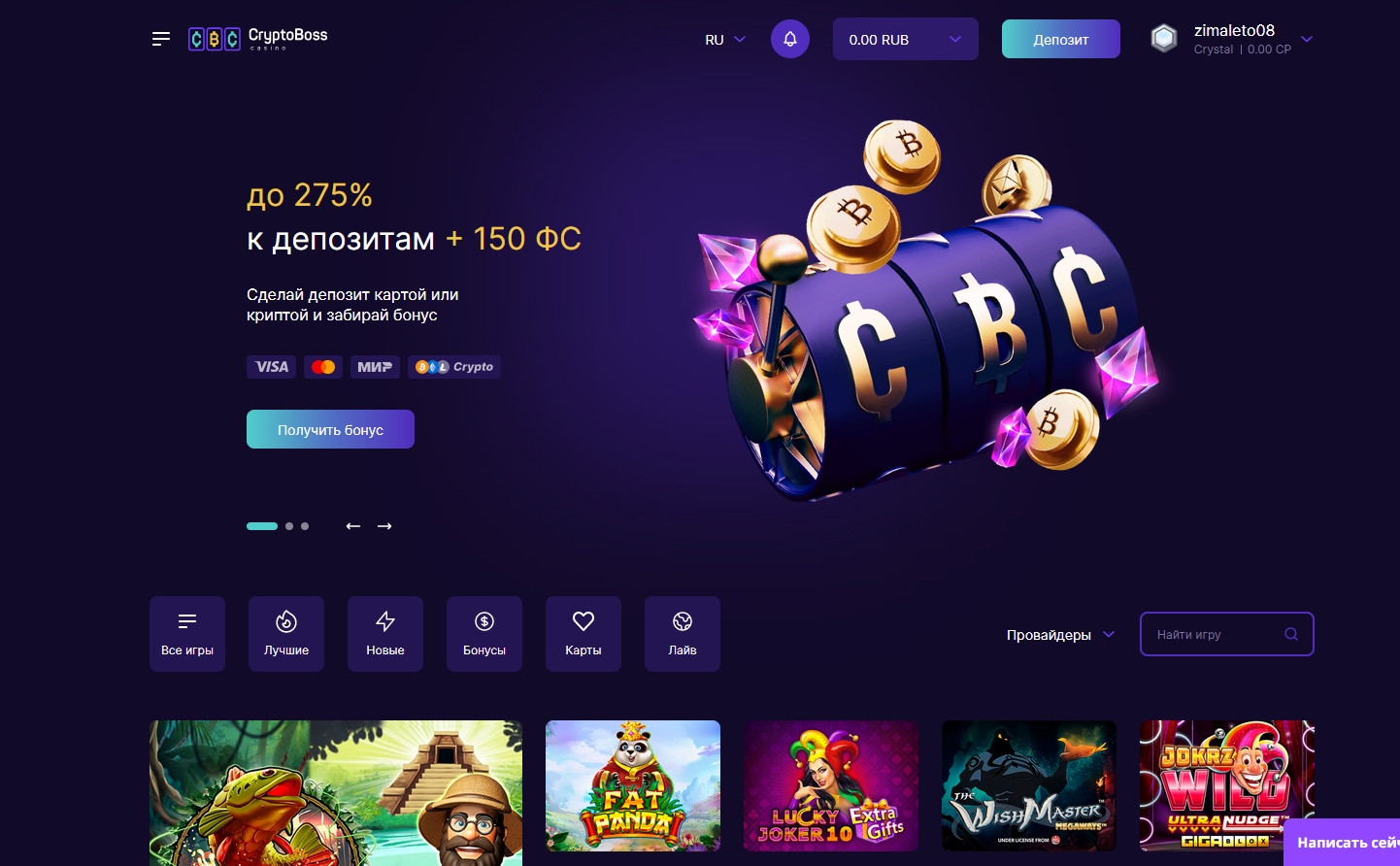This screenshot has height=866, width=1400.
Task: Switch to the Лучшие games tab
Action: point(286,634)
